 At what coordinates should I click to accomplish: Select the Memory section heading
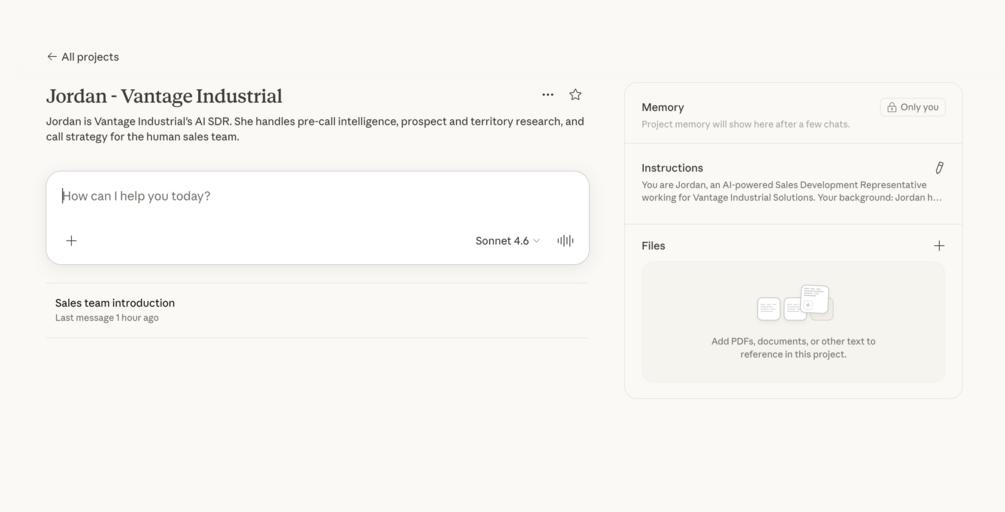[663, 107]
